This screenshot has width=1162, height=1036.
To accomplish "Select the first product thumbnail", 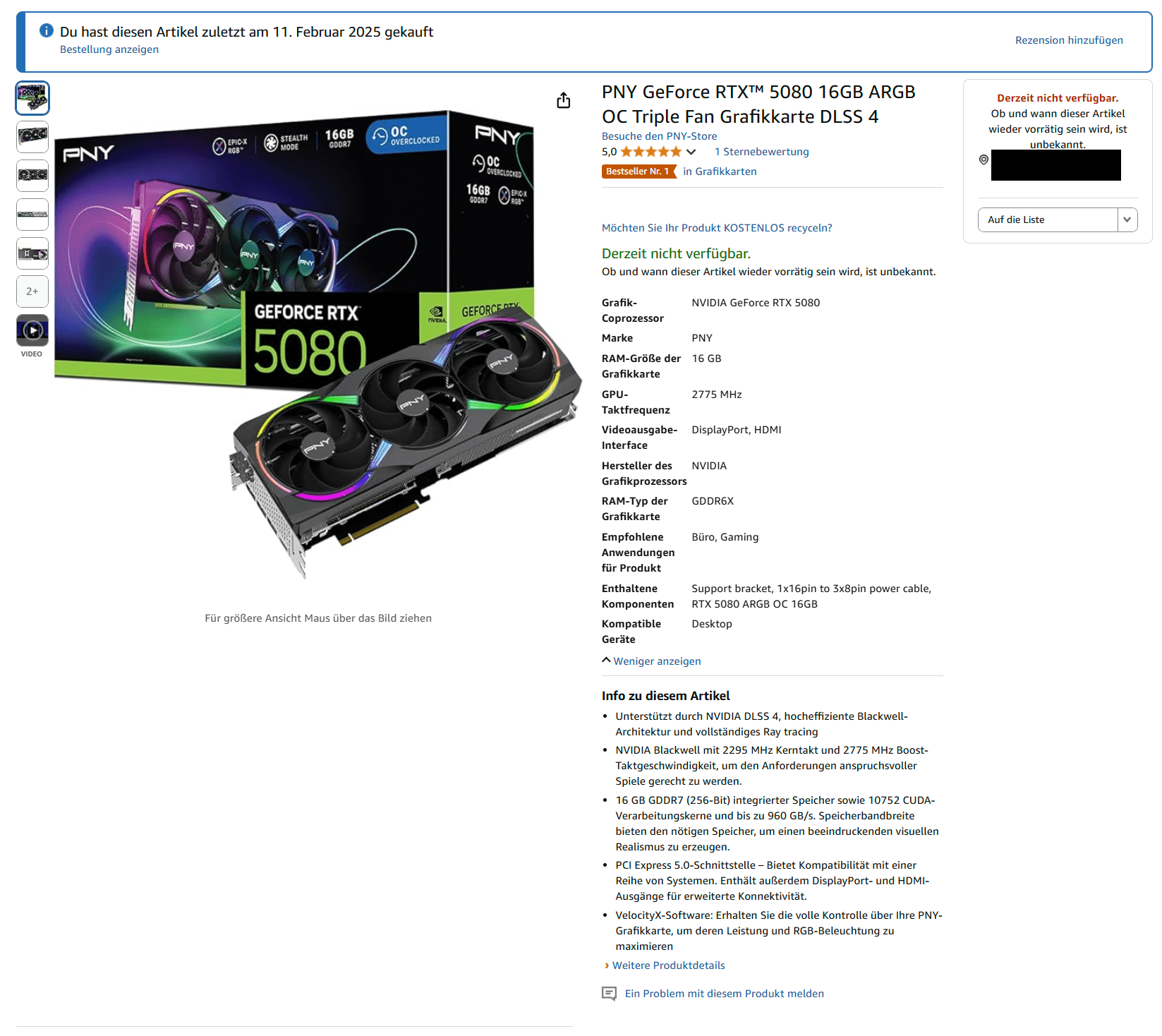I will coord(32,98).
